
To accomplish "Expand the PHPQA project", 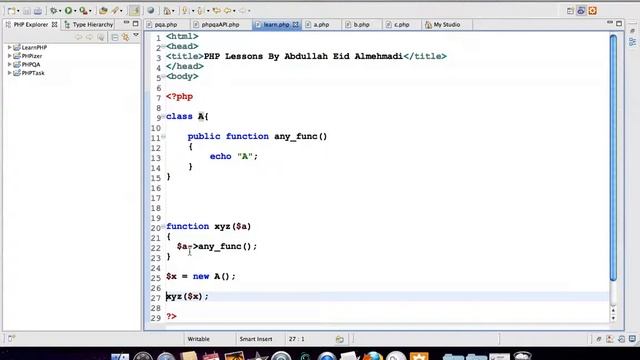I will pyautogui.click(x=9, y=64).
